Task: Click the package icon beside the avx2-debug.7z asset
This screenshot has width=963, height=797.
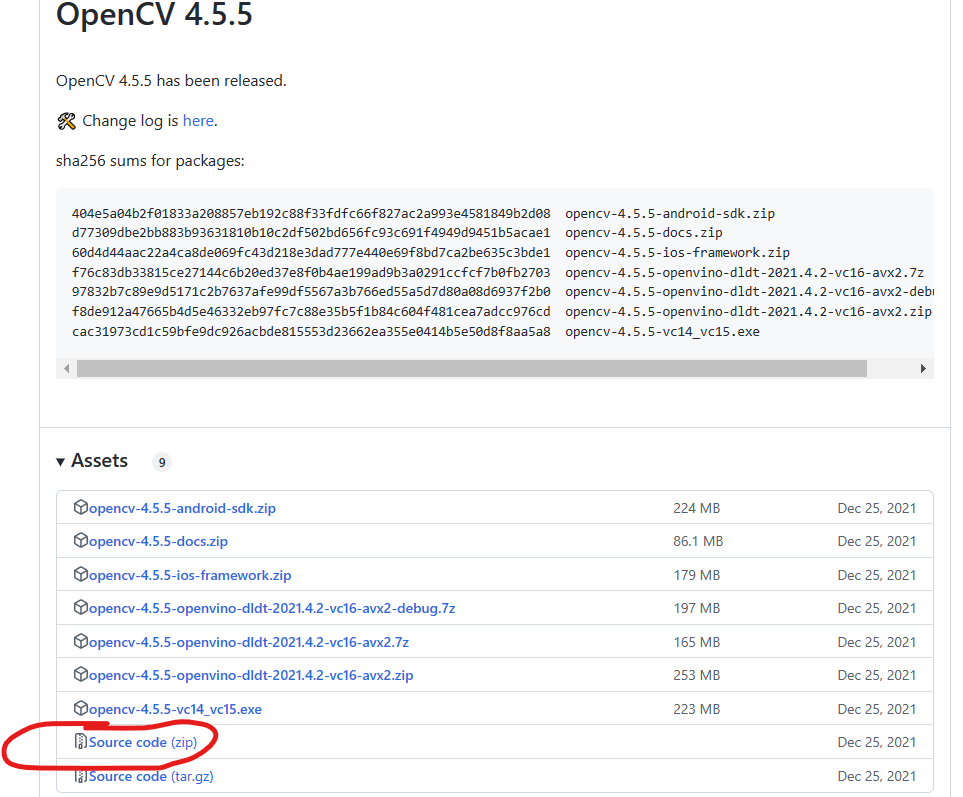Action: pos(81,608)
